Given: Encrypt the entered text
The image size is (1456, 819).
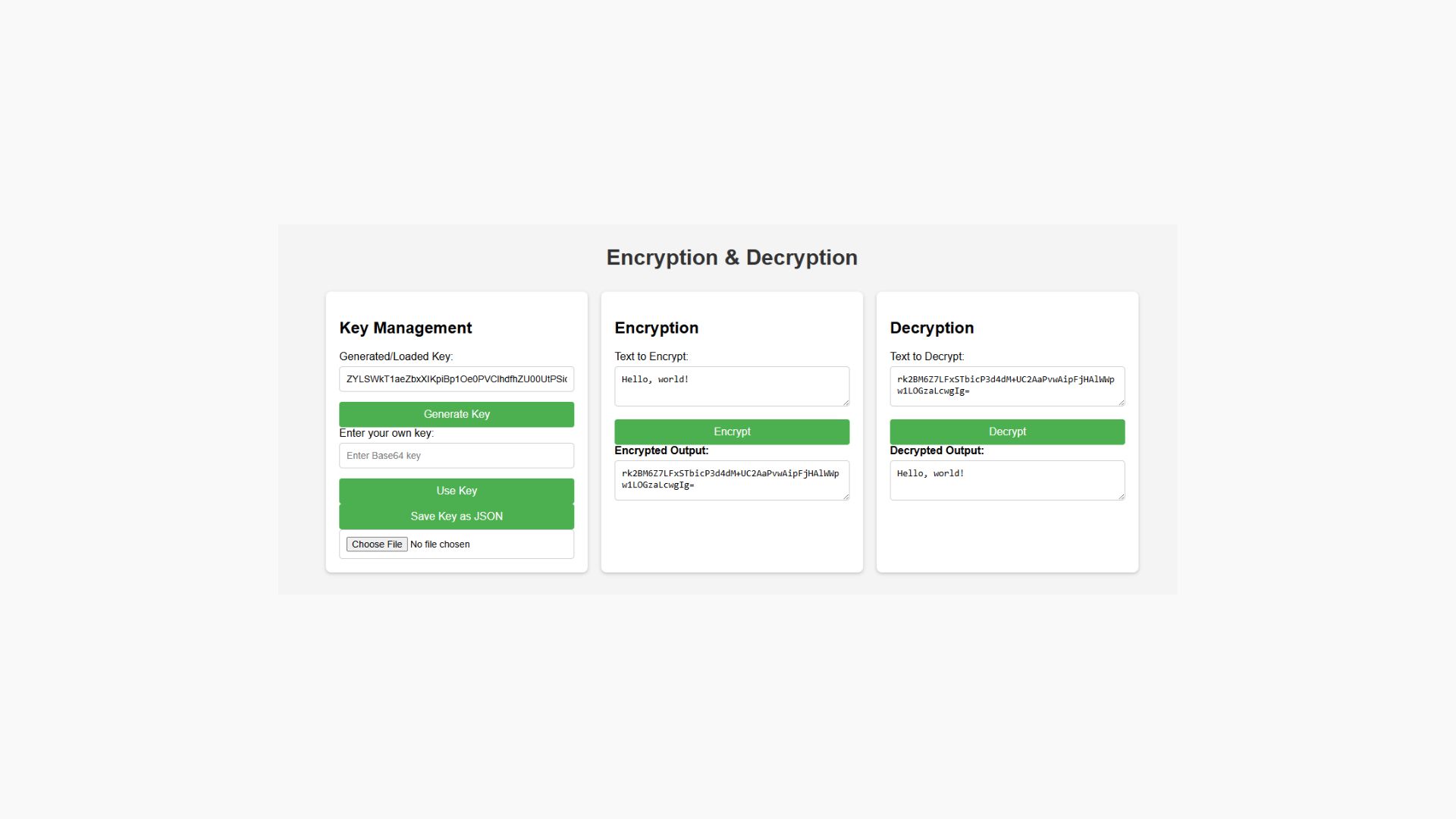Looking at the screenshot, I should click(732, 431).
